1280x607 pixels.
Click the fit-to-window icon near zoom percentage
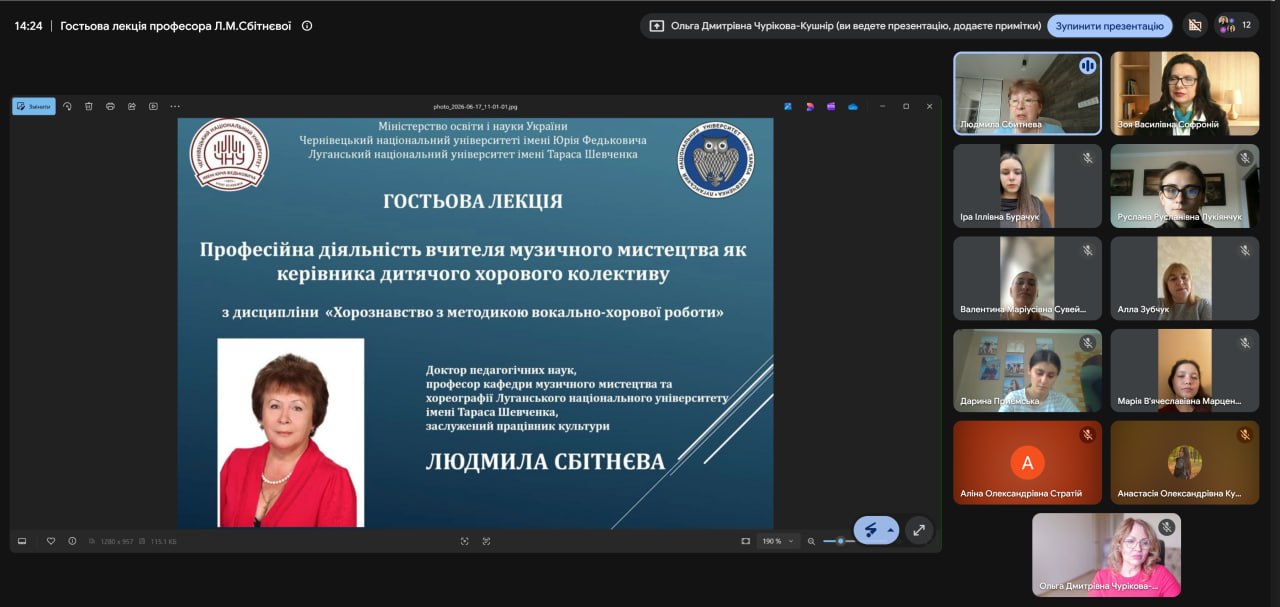pyautogui.click(x=745, y=541)
